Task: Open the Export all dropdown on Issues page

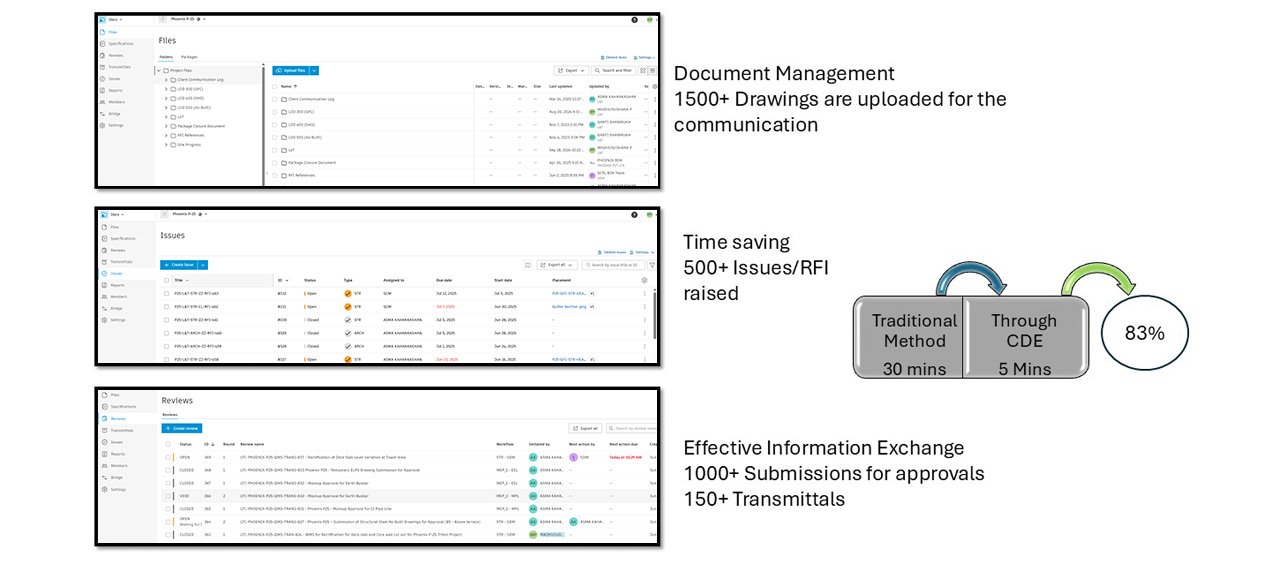Action: pyautogui.click(x=557, y=265)
